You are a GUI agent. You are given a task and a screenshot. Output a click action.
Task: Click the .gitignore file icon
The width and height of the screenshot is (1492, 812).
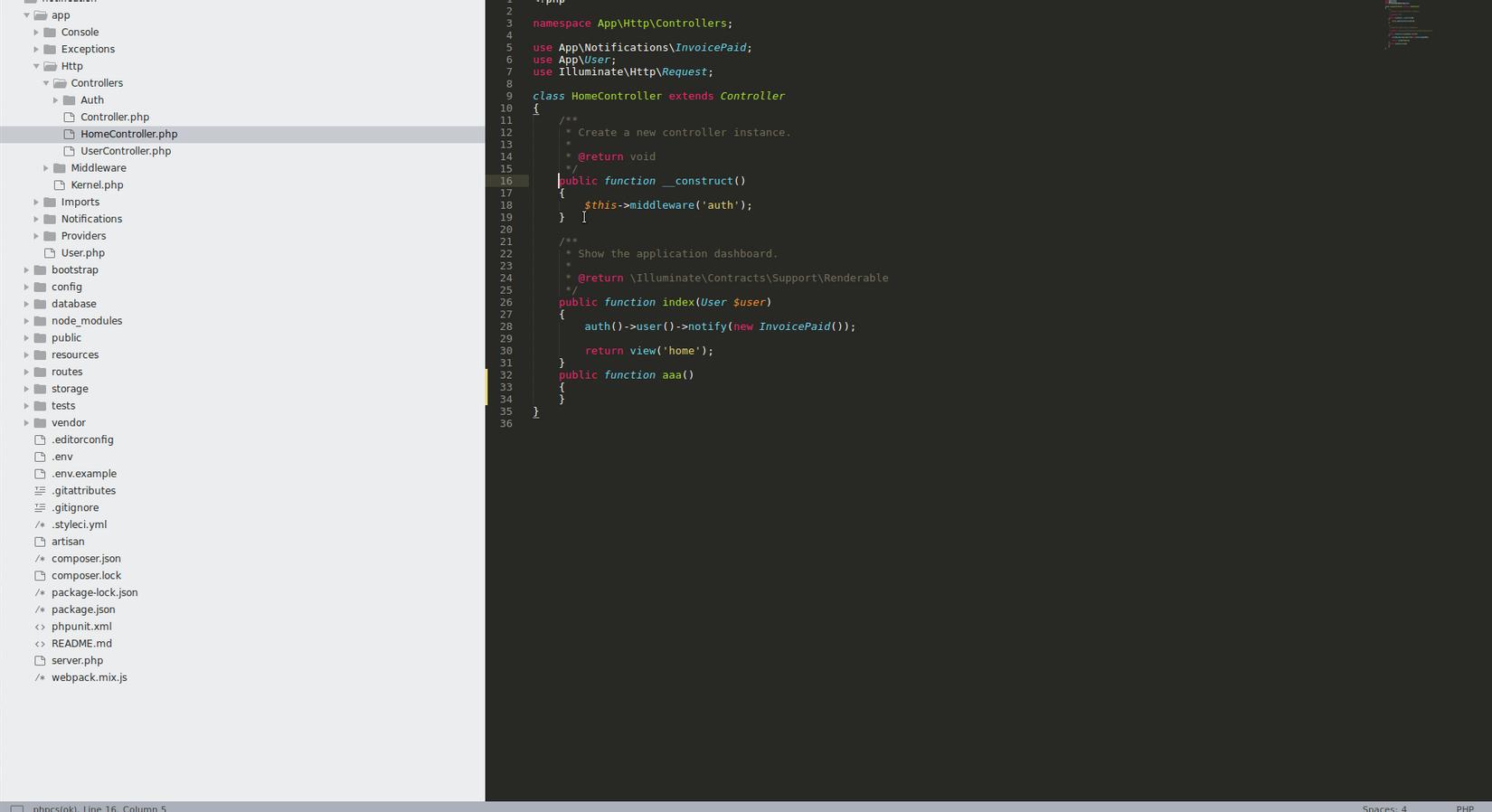40,507
